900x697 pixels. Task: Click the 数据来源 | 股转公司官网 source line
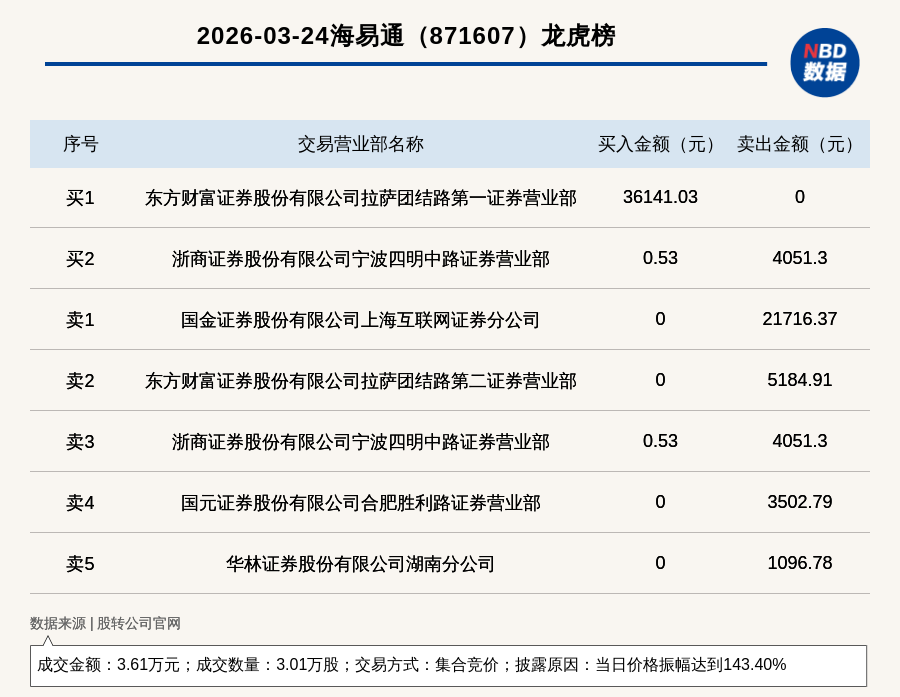[x=105, y=624]
